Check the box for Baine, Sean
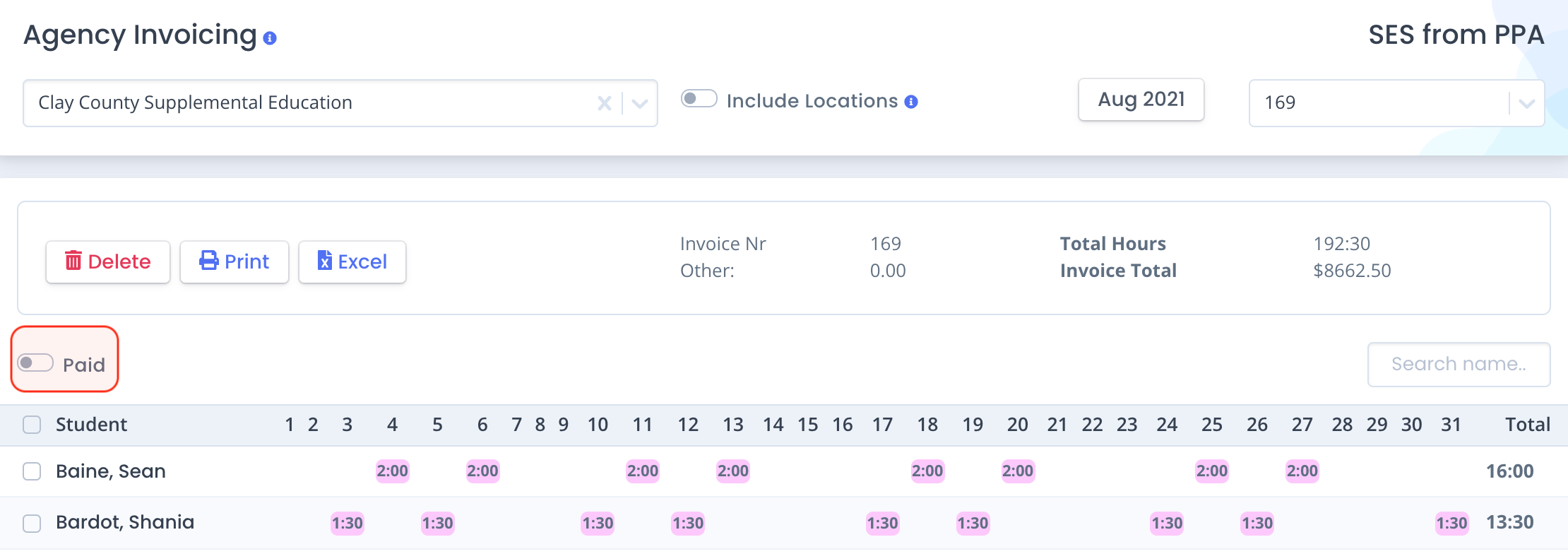The width and height of the screenshot is (1568, 554). click(x=32, y=471)
